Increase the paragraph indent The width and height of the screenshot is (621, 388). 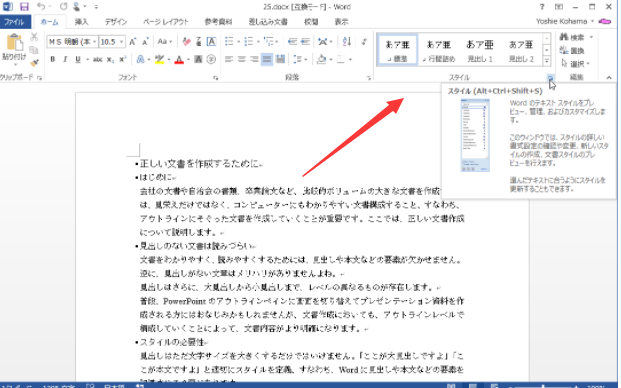pos(305,42)
